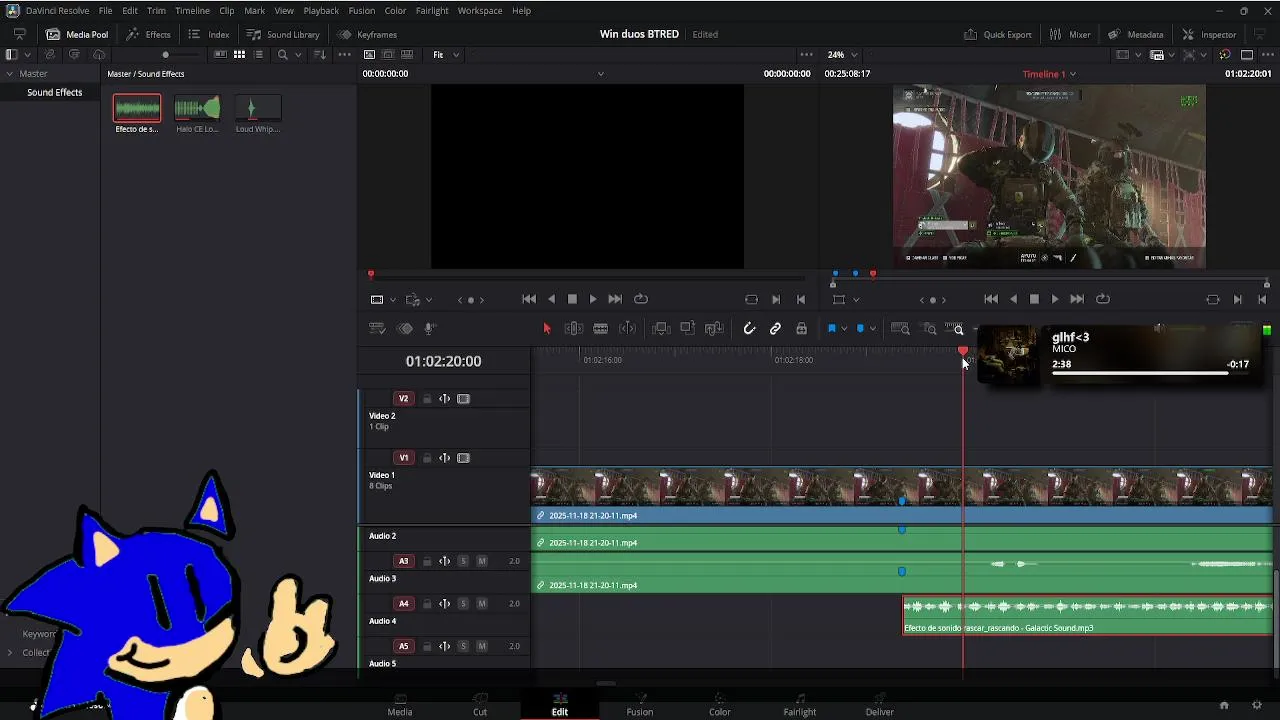Image resolution: width=1280 pixels, height=720 pixels.
Task: Toggle auto track selector on A5
Action: pyautogui.click(x=445, y=646)
